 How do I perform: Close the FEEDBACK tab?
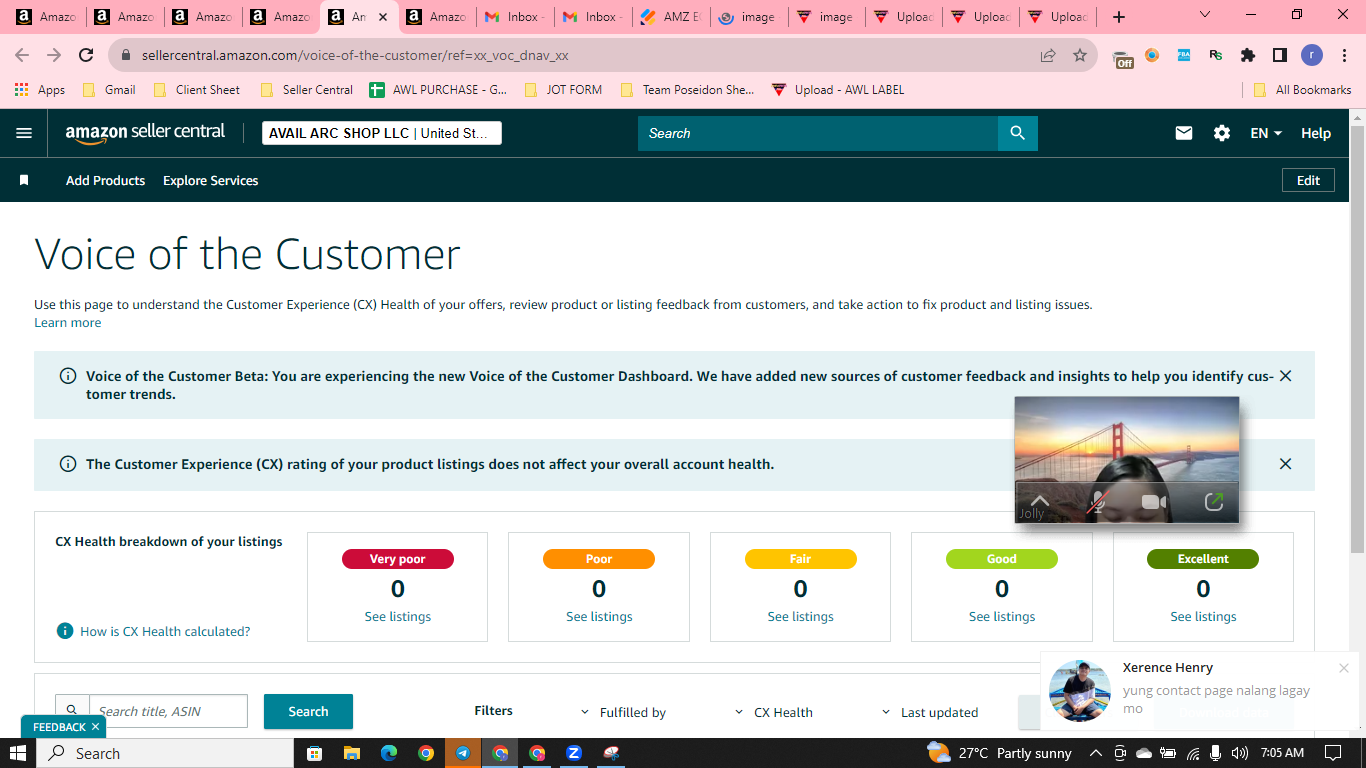click(95, 727)
